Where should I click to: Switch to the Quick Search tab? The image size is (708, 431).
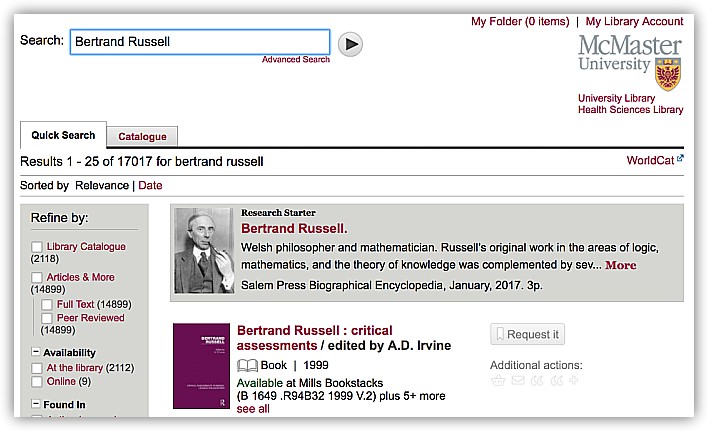tap(63, 135)
